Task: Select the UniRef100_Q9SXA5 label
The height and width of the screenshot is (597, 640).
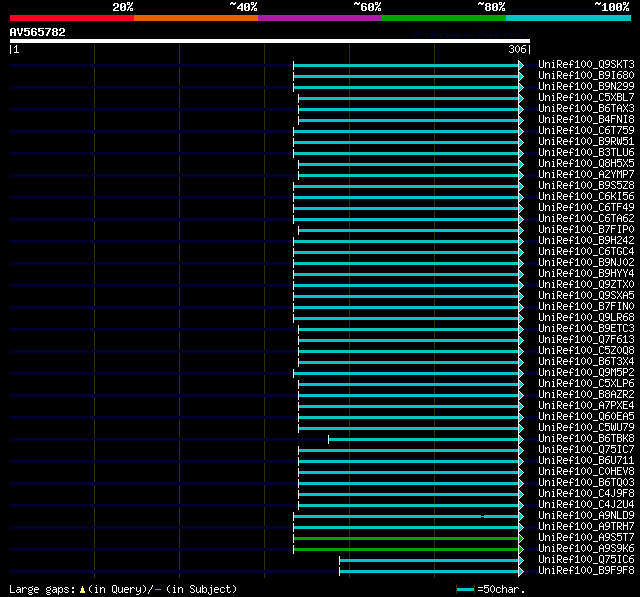Action: point(586,296)
